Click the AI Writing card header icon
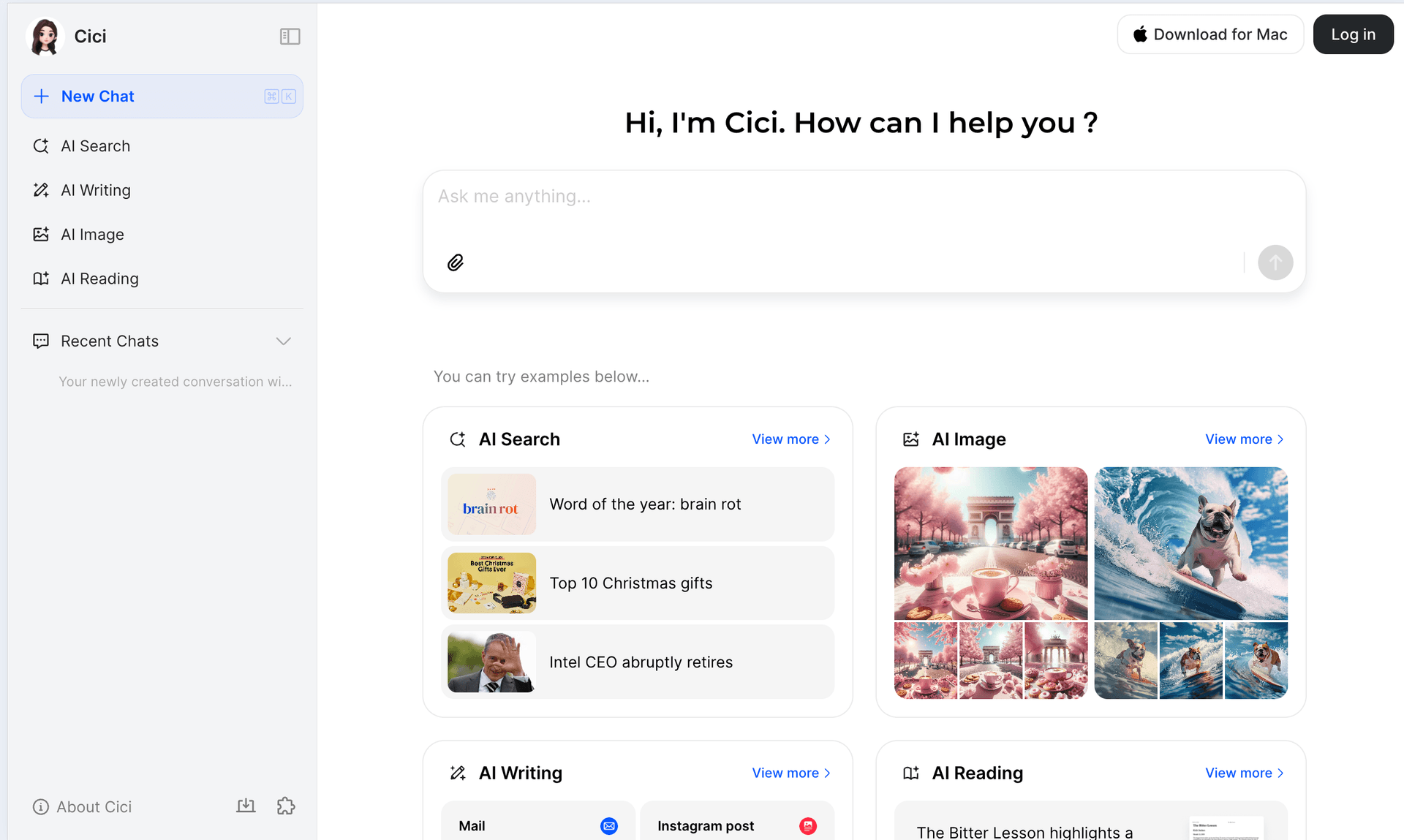 click(x=458, y=773)
